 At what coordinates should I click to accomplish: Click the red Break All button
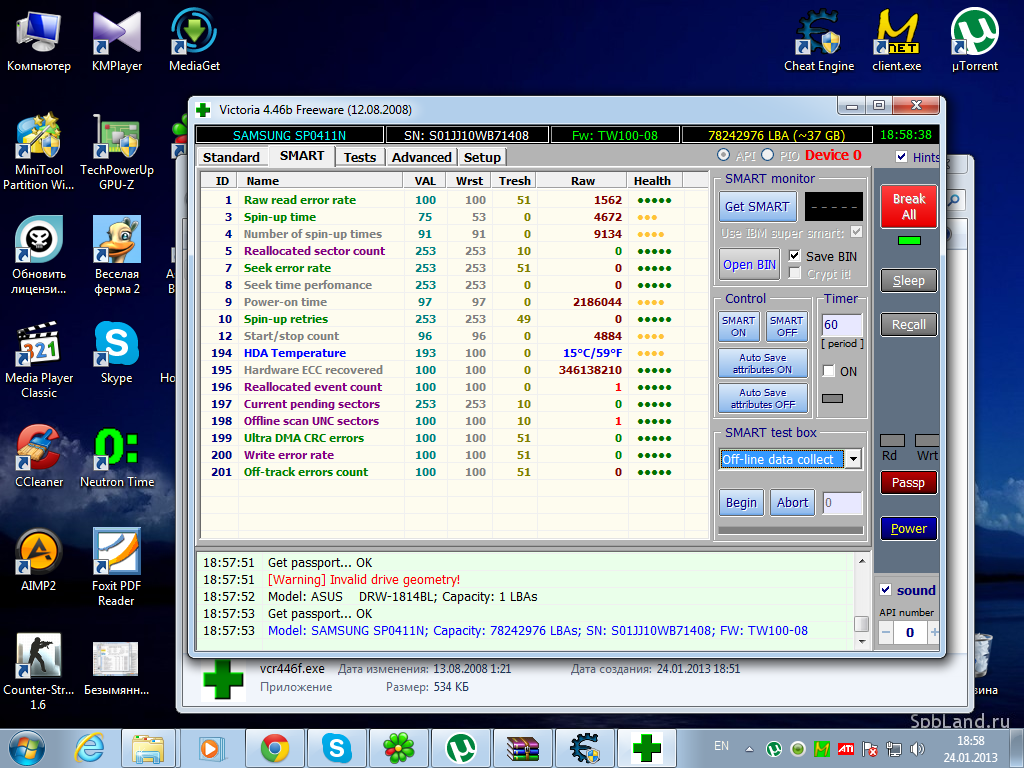tap(909, 207)
